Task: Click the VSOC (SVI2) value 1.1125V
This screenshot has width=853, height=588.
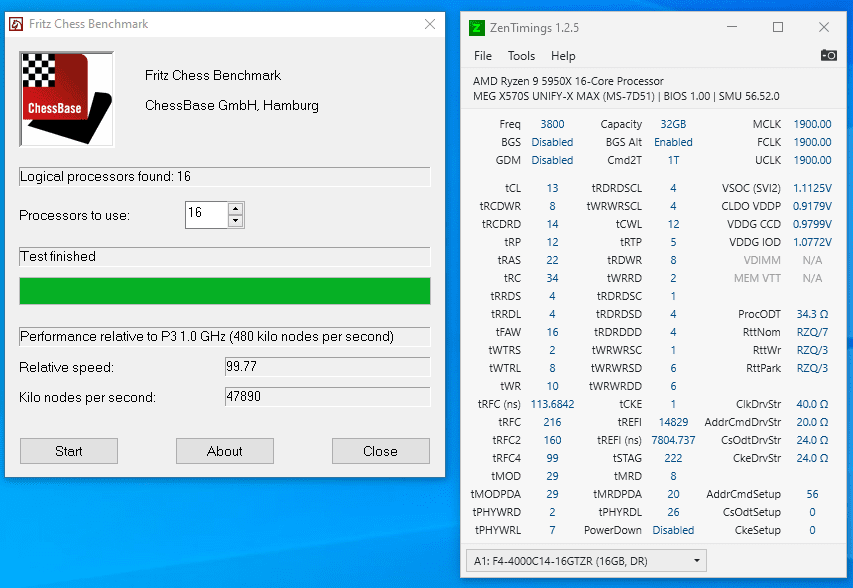Action: pos(812,188)
